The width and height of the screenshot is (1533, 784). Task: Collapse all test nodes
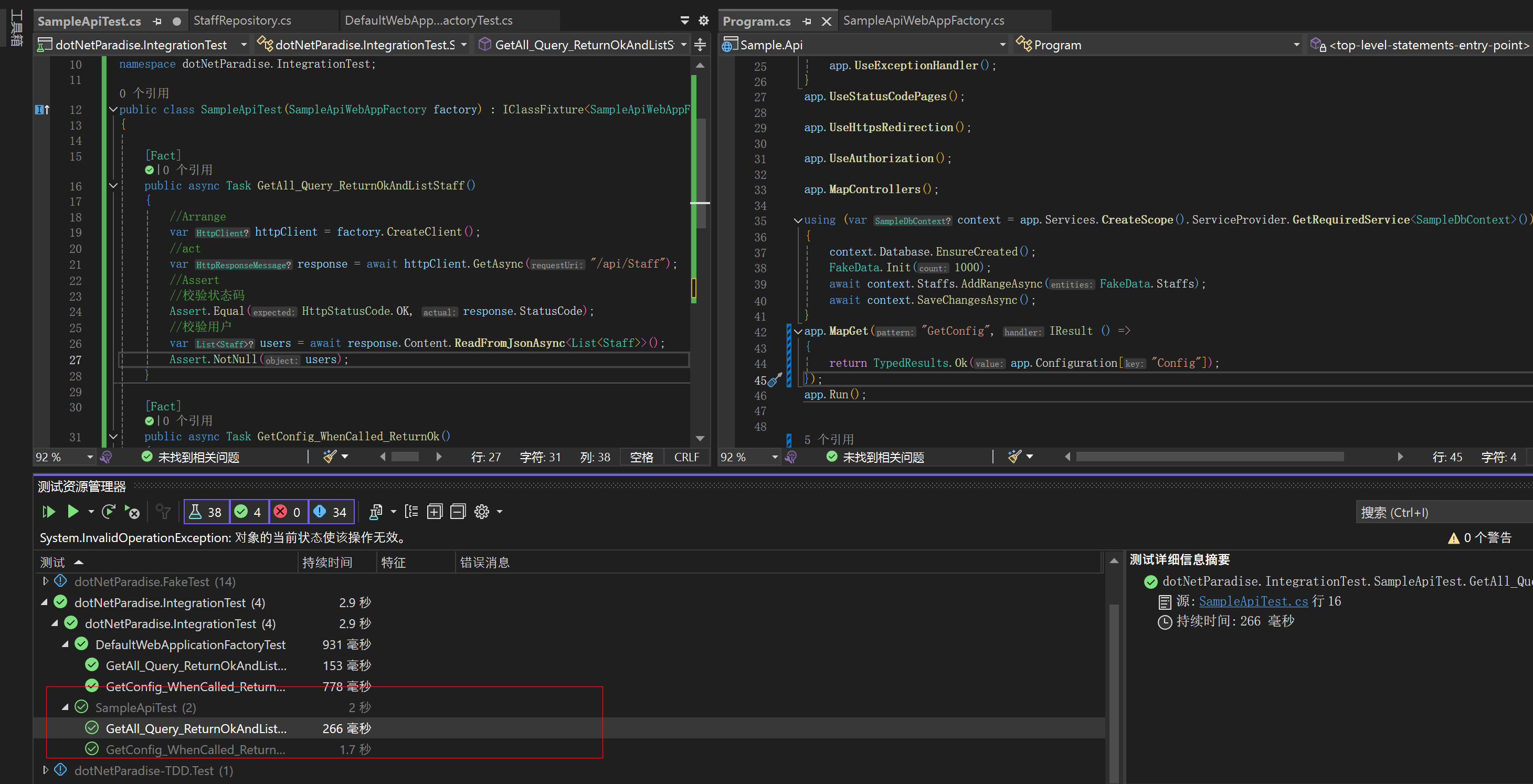(458, 512)
